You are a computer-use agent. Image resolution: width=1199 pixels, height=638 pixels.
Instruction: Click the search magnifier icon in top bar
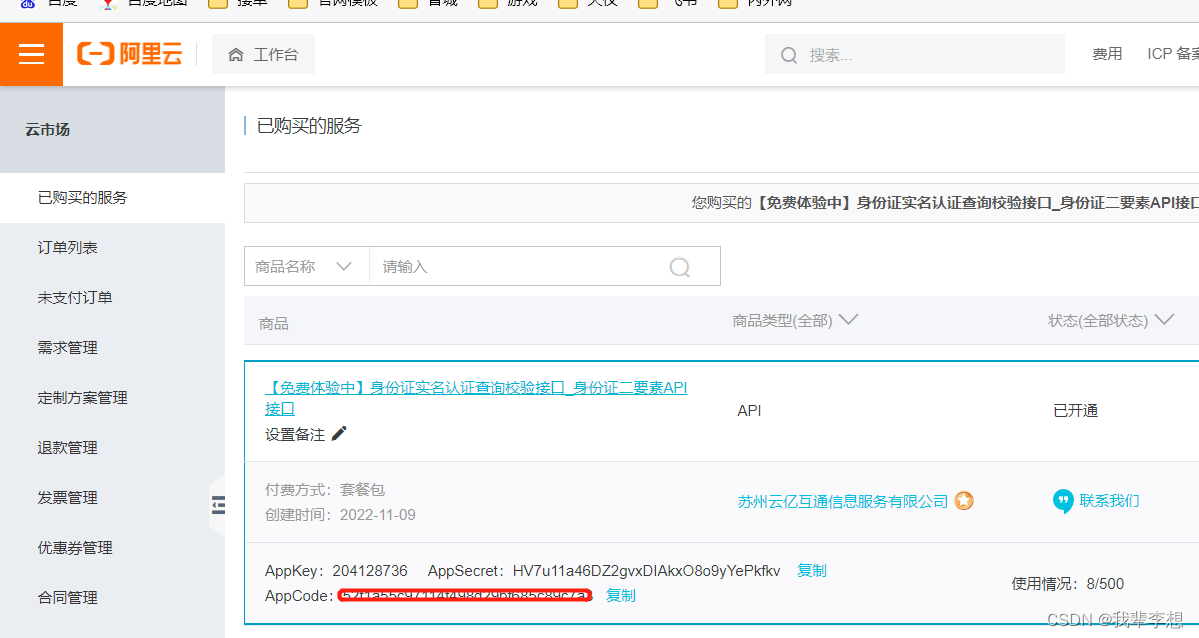click(788, 55)
